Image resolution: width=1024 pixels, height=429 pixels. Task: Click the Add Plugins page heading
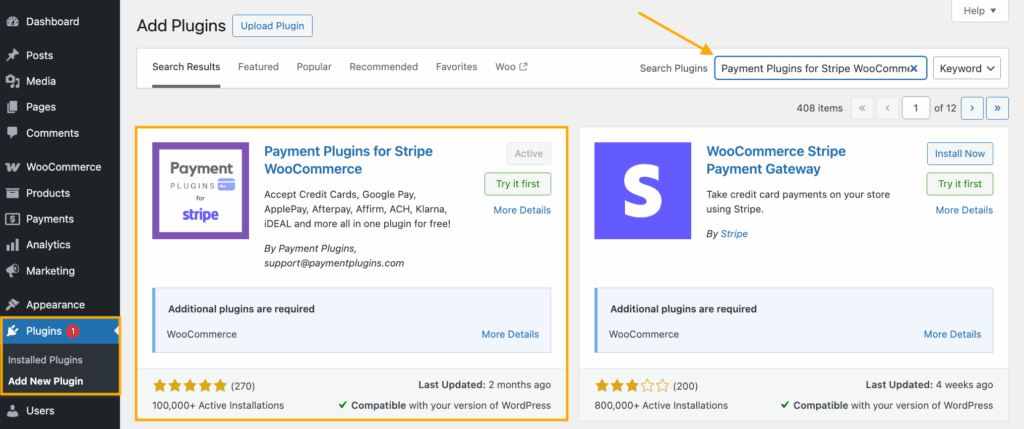[x=181, y=26]
